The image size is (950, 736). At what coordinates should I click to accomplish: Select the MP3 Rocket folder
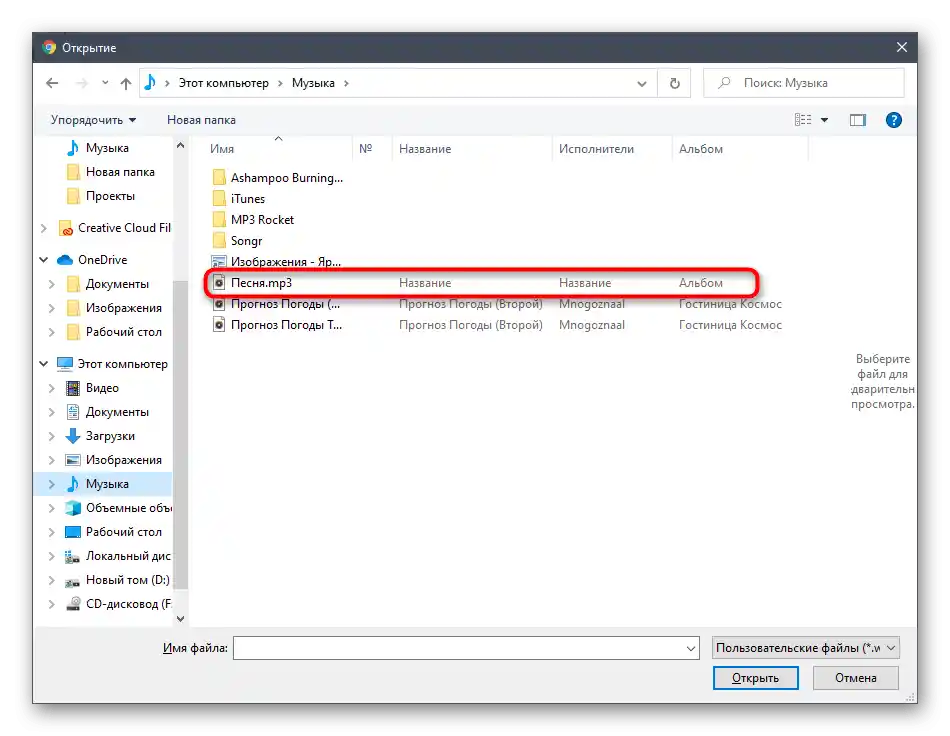(253, 220)
